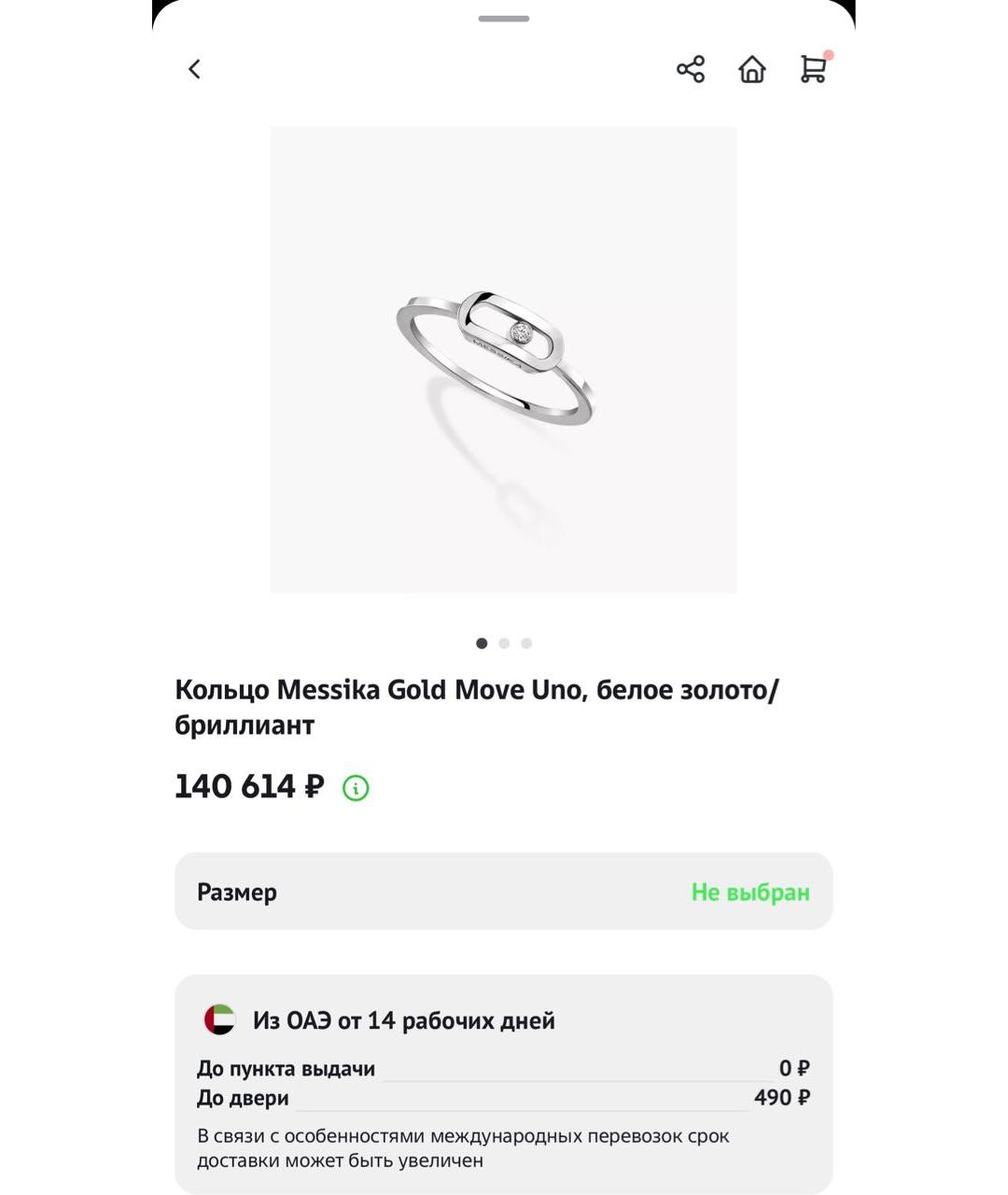The height and width of the screenshot is (1195, 1008).
Task: Grab the sheet drag handle at top
Action: click(x=504, y=19)
